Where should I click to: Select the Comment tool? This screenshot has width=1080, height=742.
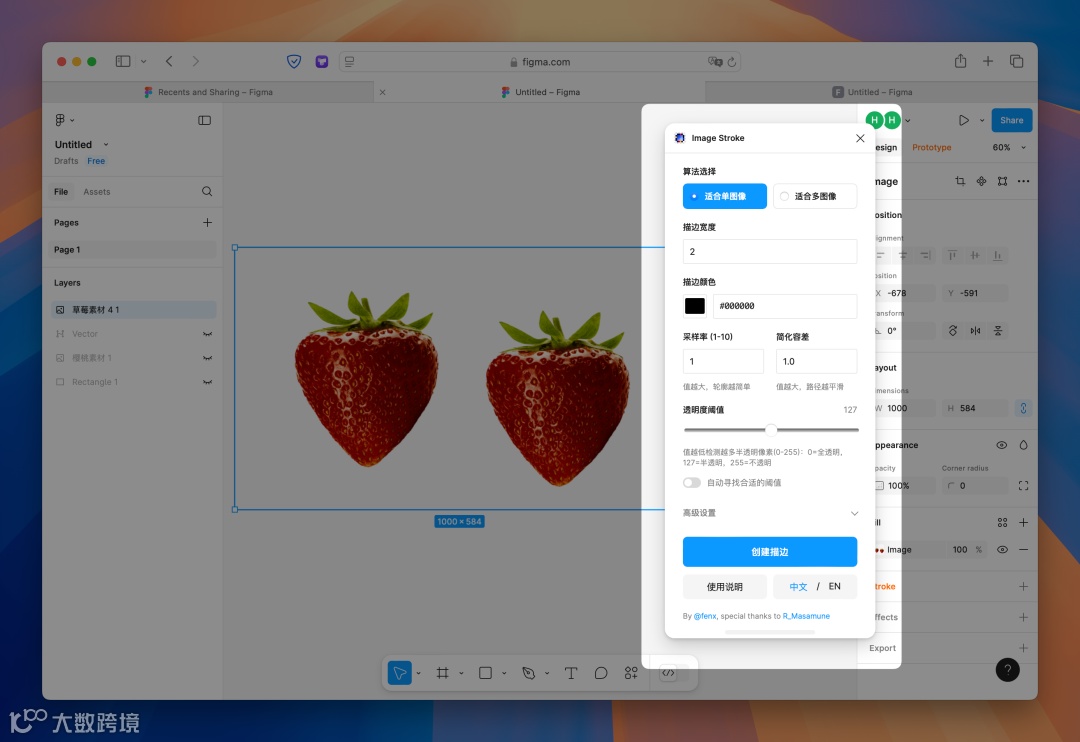coord(601,672)
